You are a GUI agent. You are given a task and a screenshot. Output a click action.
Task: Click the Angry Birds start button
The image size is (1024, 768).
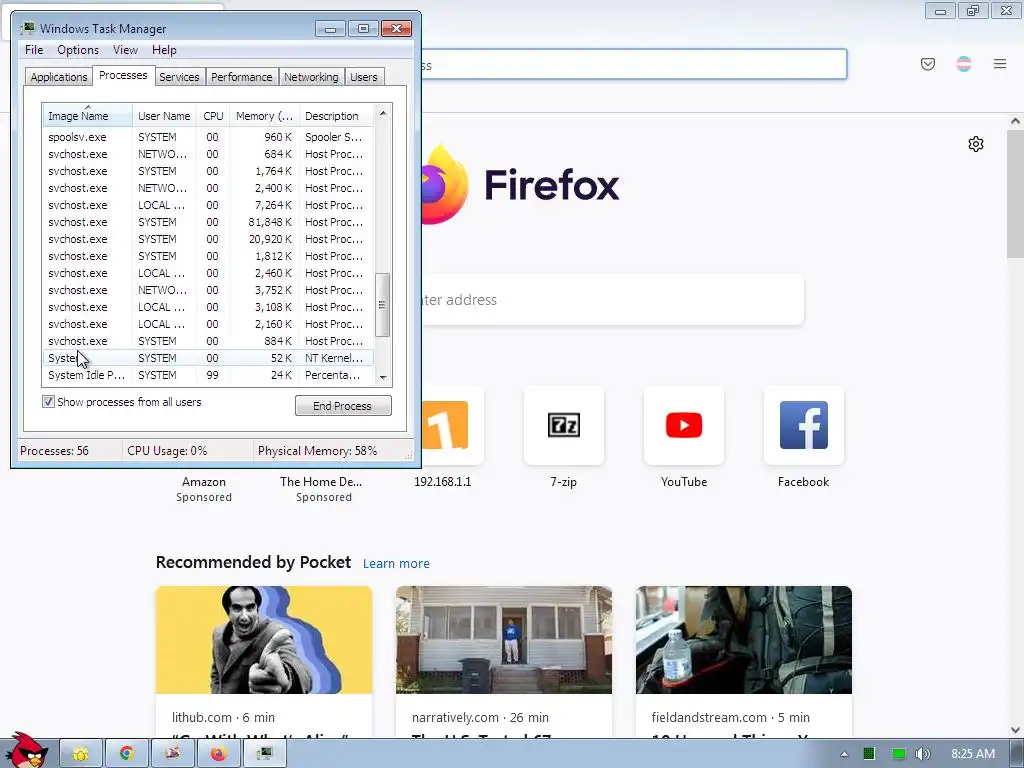tap(26, 751)
